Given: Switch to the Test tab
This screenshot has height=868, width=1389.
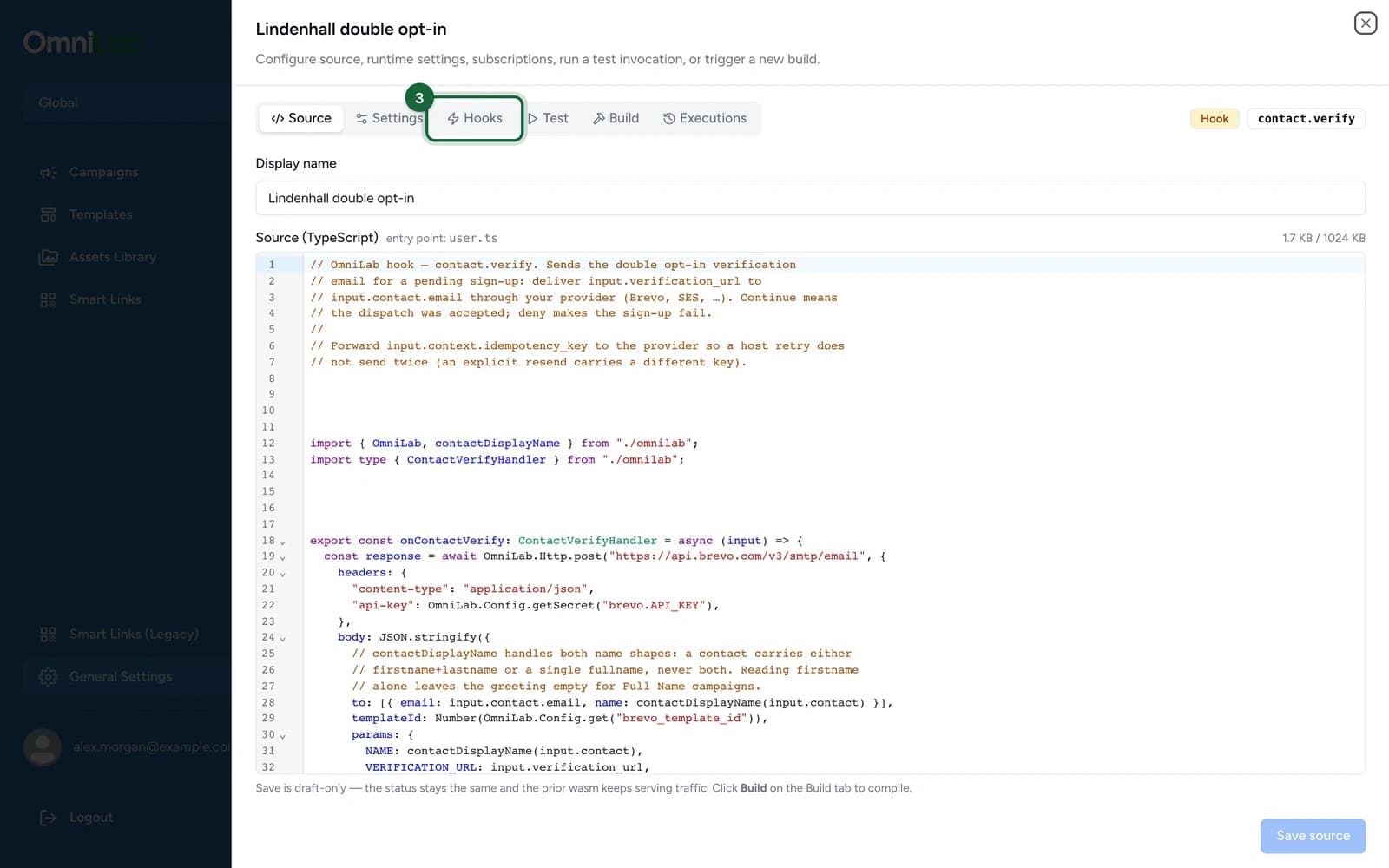Looking at the screenshot, I should point(548,118).
